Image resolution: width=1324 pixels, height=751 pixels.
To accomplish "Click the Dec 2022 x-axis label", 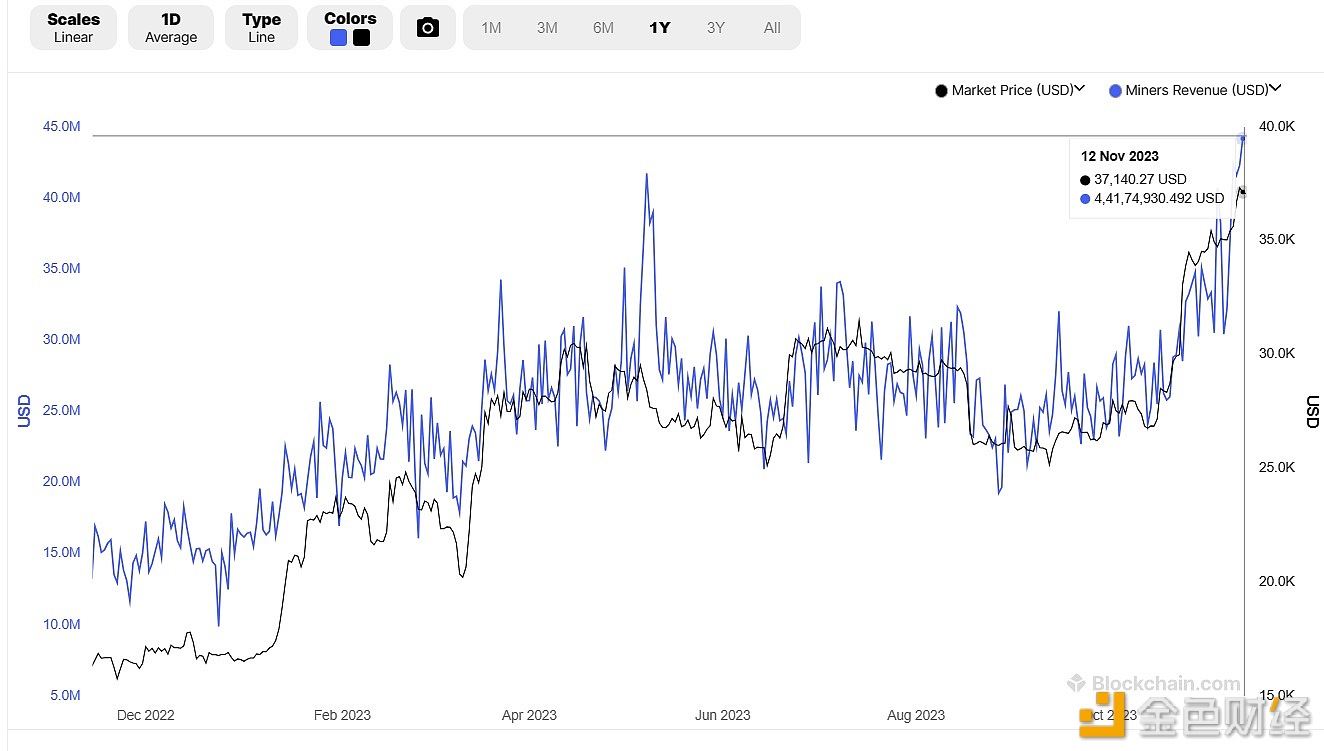I will pyautogui.click(x=145, y=715).
